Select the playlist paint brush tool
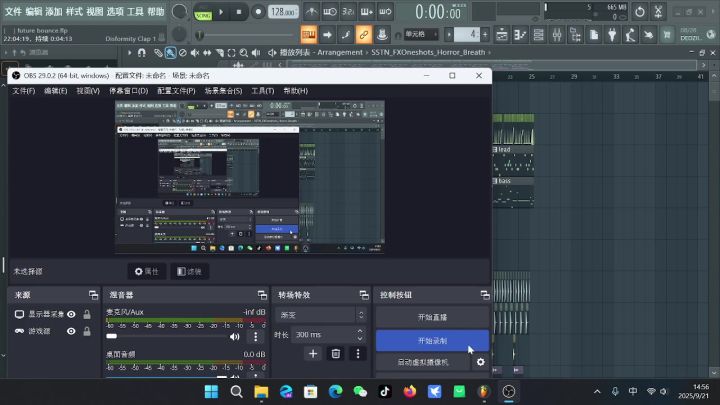The height and width of the screenshot is (405, 720). 170,53
